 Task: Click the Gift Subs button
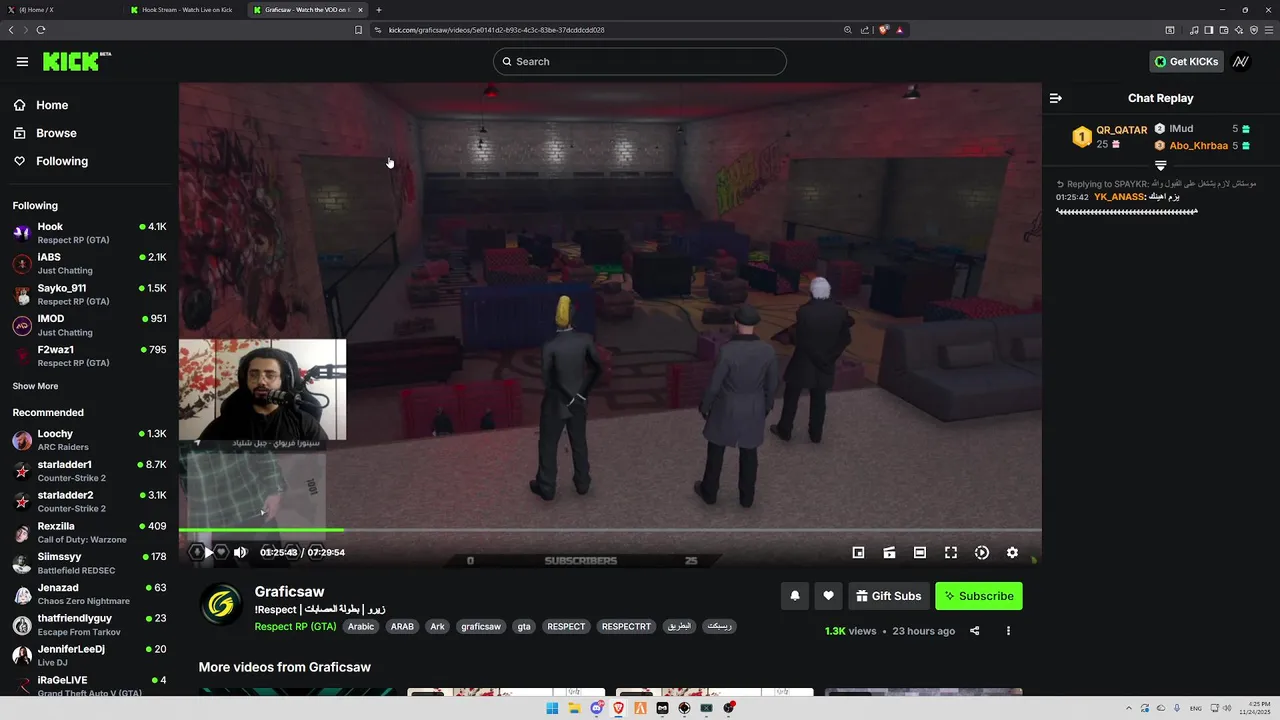coord(889,596)
